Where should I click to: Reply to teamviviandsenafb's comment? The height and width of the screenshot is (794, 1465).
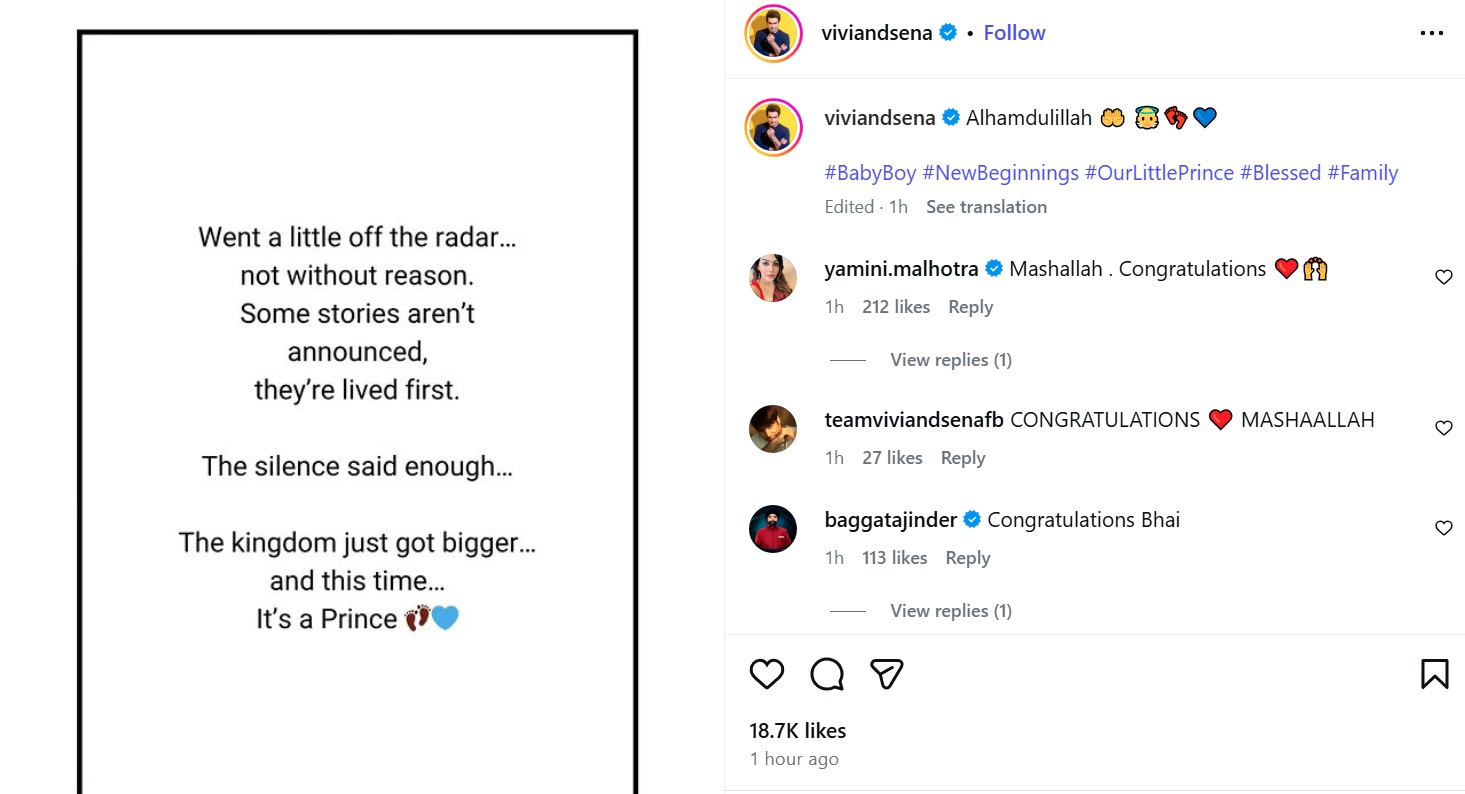[x=963, y=458]
